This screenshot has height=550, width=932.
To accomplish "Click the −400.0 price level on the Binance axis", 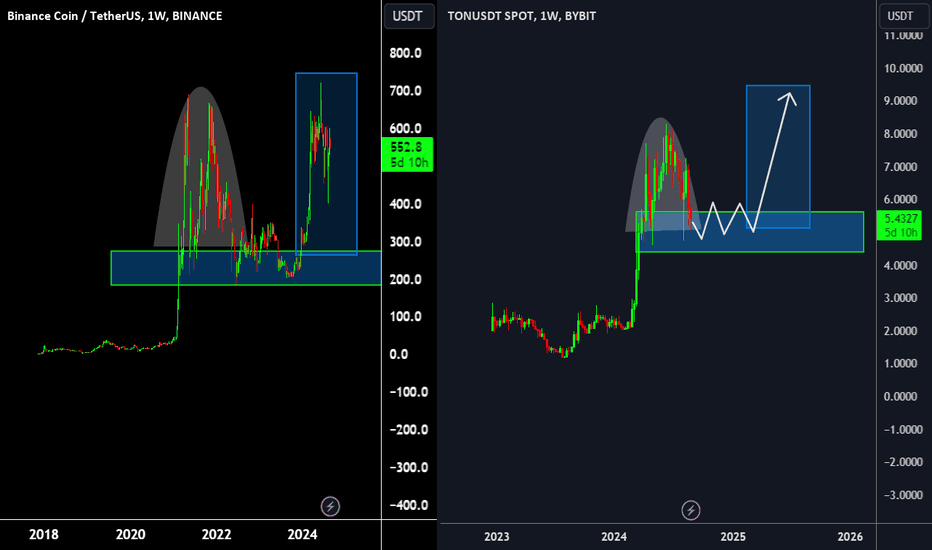I will point(409,505).
